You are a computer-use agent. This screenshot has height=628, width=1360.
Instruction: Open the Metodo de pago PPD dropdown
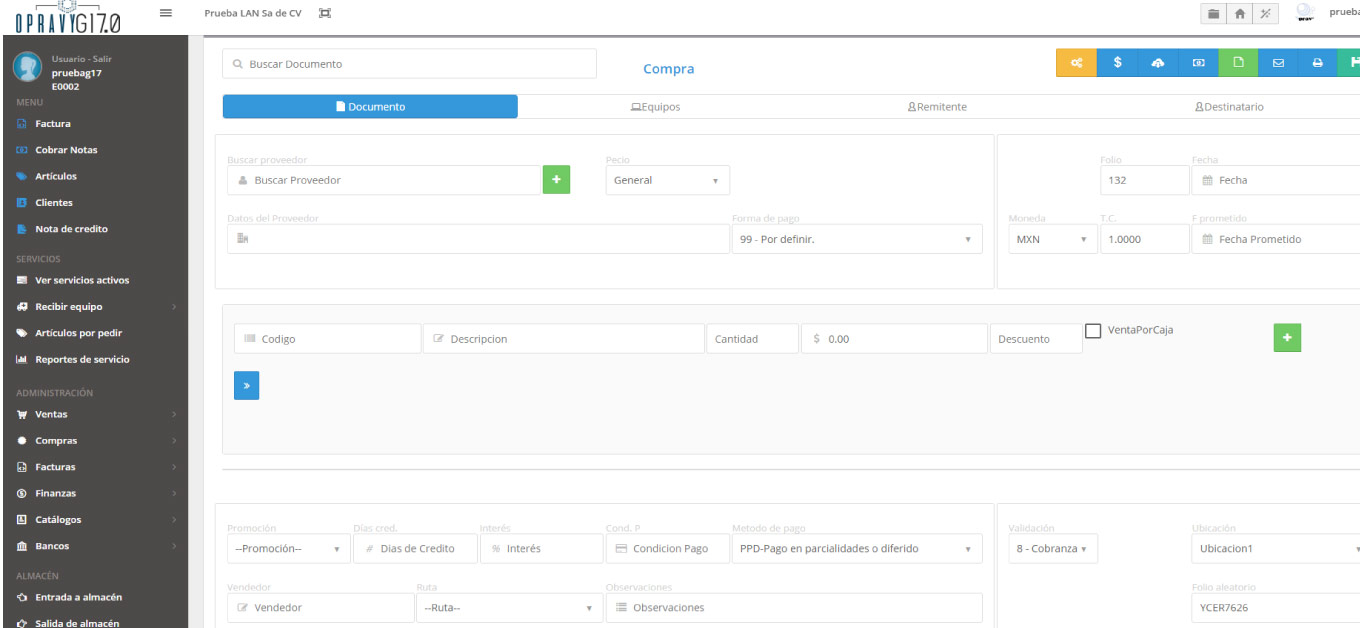[856, 548]
